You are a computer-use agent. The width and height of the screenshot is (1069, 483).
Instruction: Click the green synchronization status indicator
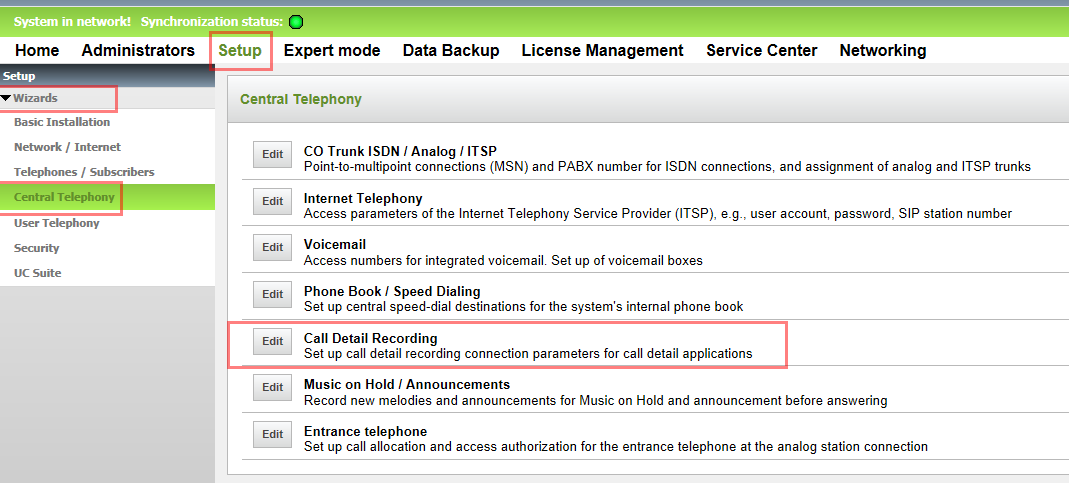[295, 21]
